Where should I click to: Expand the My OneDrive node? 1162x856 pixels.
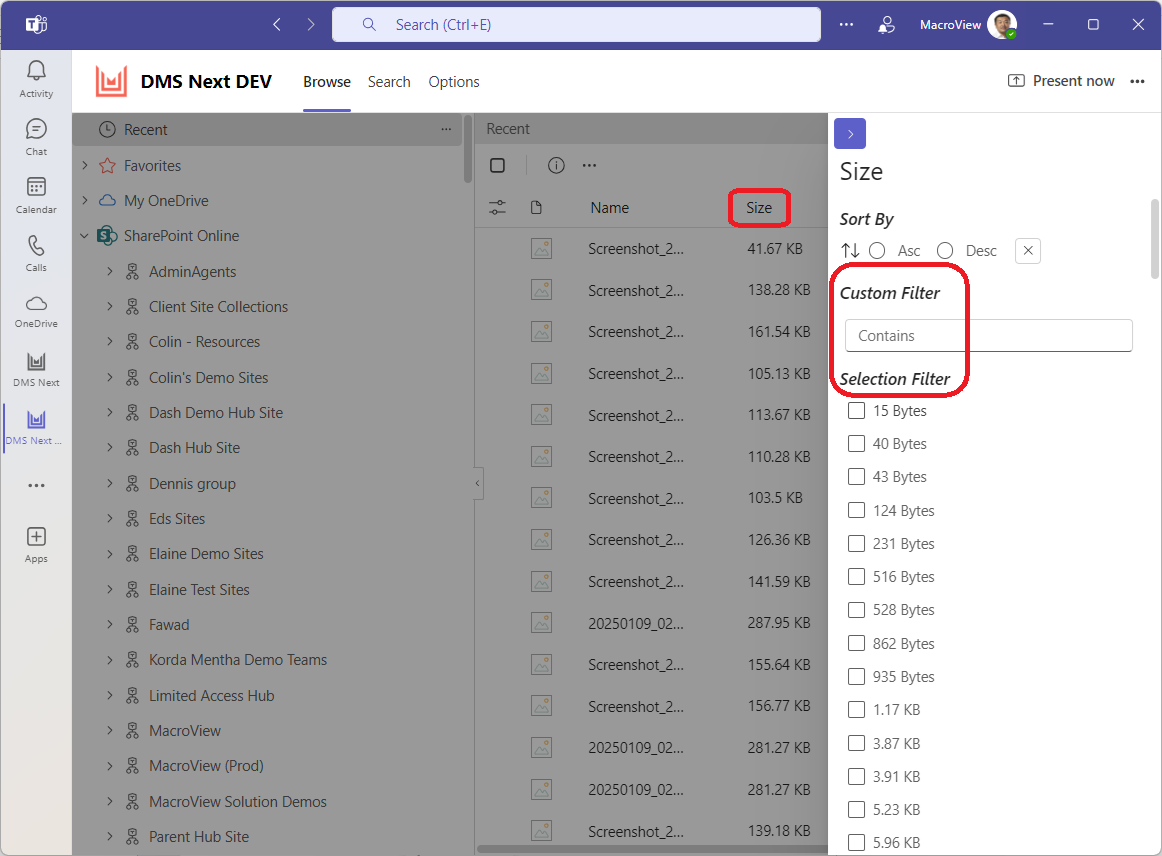coord(84,200)
